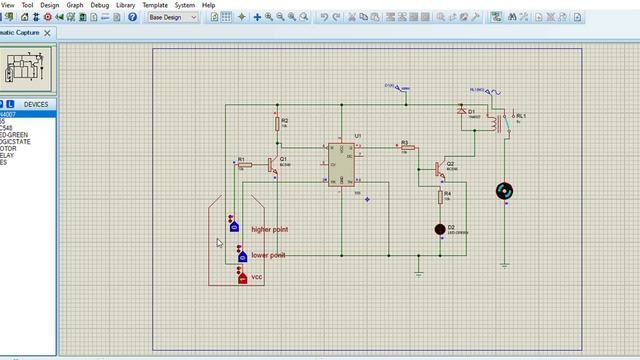Open the Bill of Materials icon

94,17
